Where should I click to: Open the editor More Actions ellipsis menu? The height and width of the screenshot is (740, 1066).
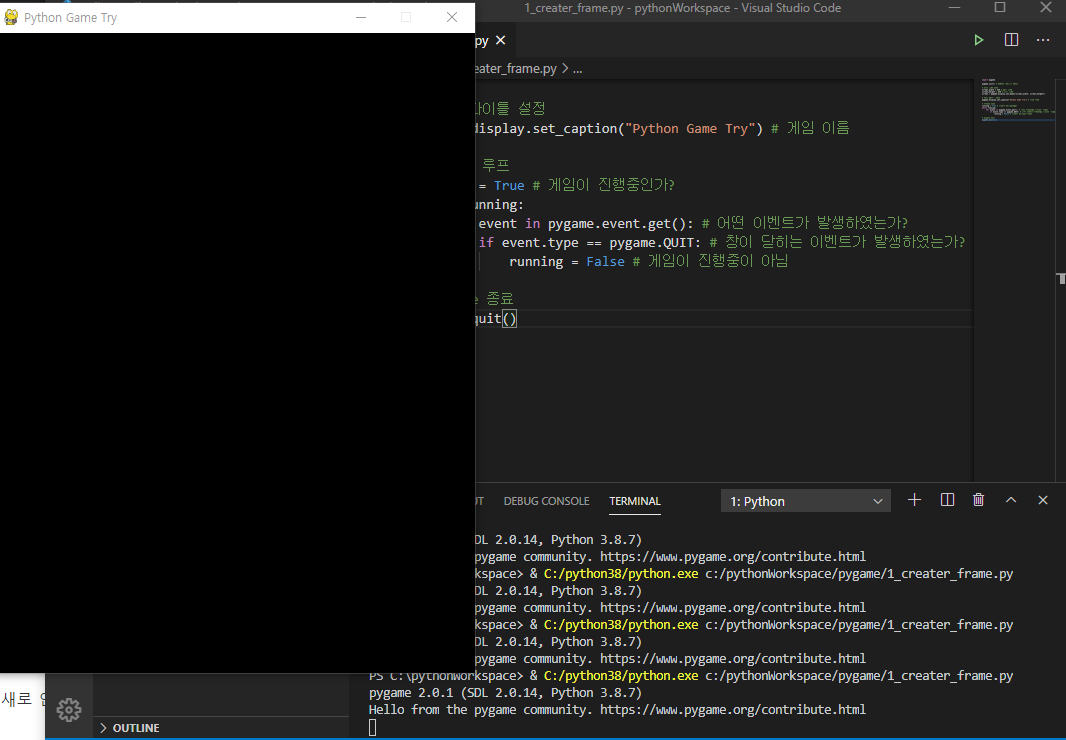click(x=1043, y=40)
